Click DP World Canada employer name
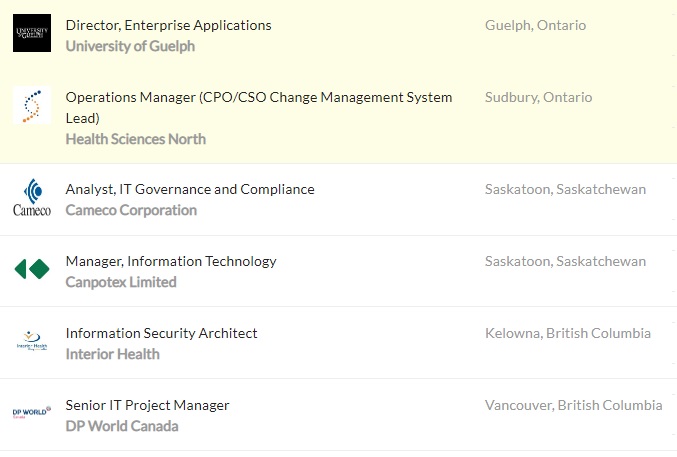The height and width of the screenshot is (457, 677). click(x=122, y=426)
